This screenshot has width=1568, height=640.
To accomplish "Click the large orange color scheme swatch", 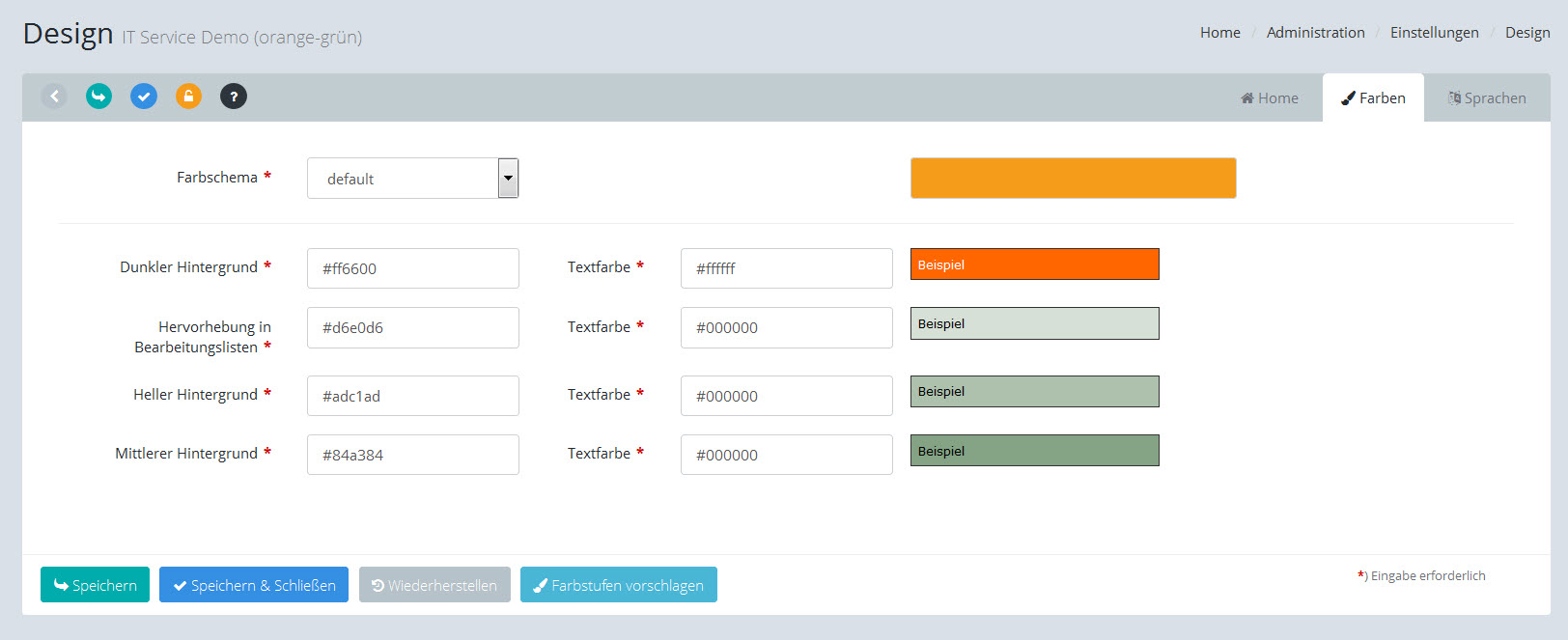I will [1073, 179].
